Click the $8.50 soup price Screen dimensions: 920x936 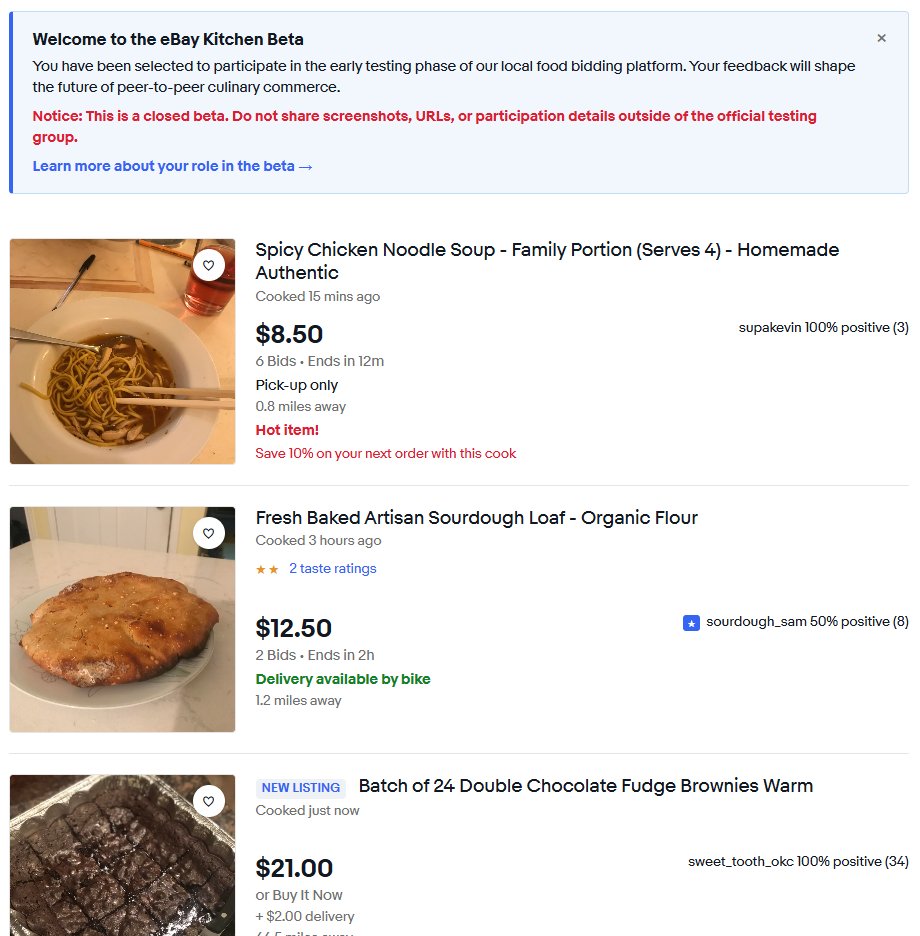click(289, 334)
